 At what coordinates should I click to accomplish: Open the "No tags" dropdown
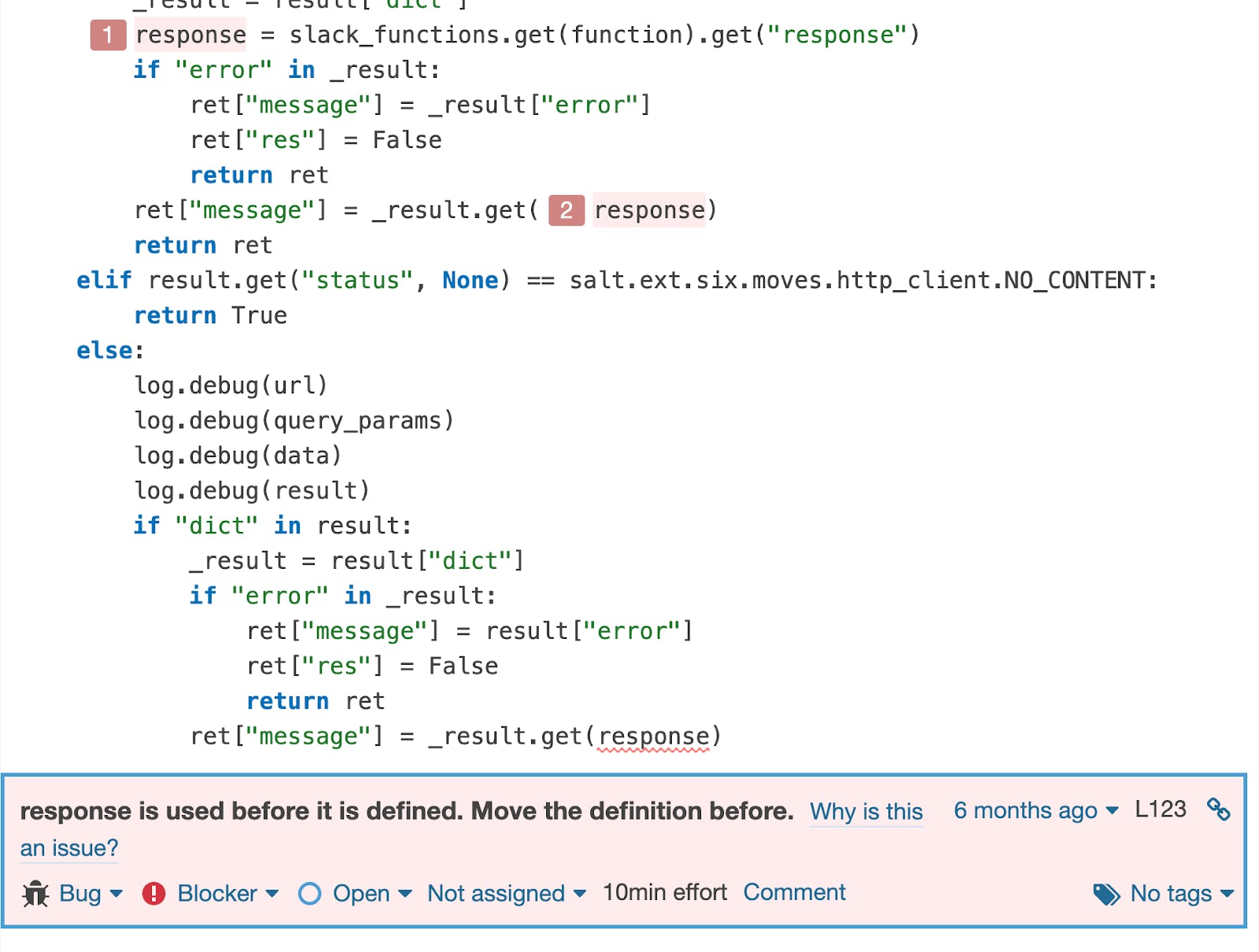(x=1172, y=894)
